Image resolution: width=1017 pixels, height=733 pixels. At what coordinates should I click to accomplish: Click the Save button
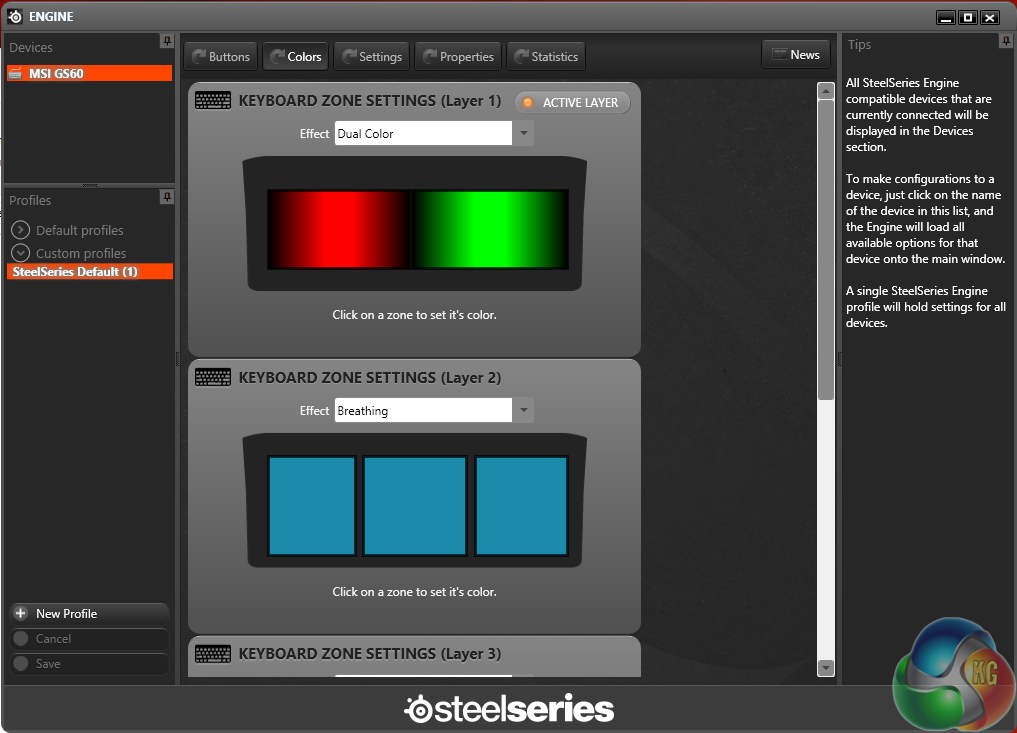click(90, 664)
